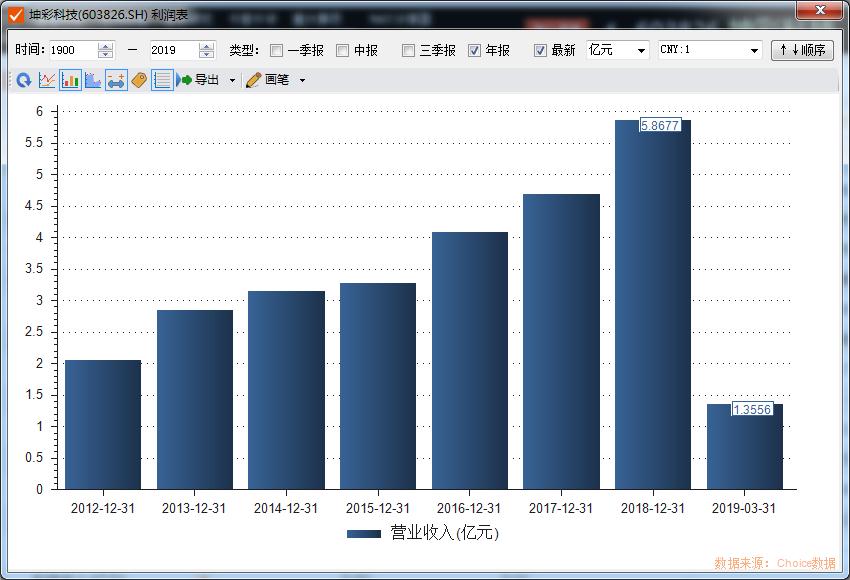Expand the 画笔 dropdown arrow
Image resolution: width=850 pixels, height=580 pixels.
click(x=301, y=80)
